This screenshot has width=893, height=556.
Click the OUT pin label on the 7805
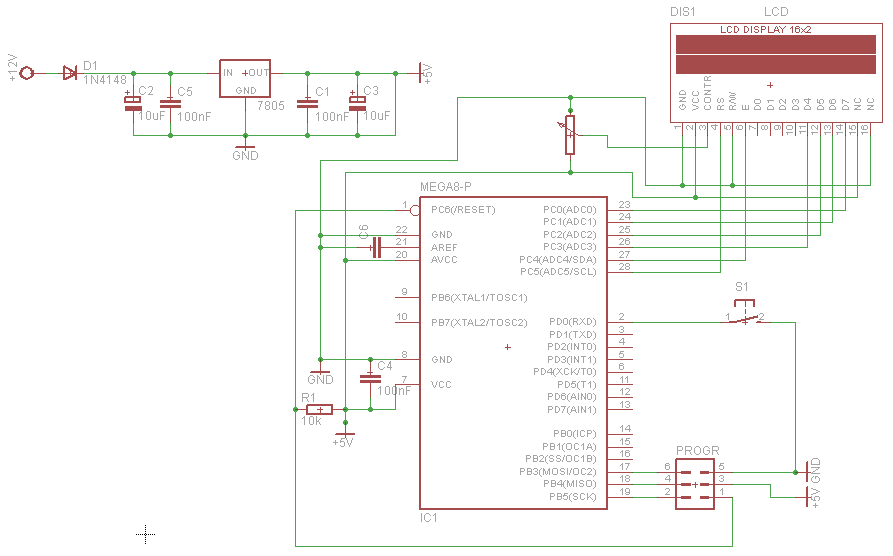click(259, 73)
